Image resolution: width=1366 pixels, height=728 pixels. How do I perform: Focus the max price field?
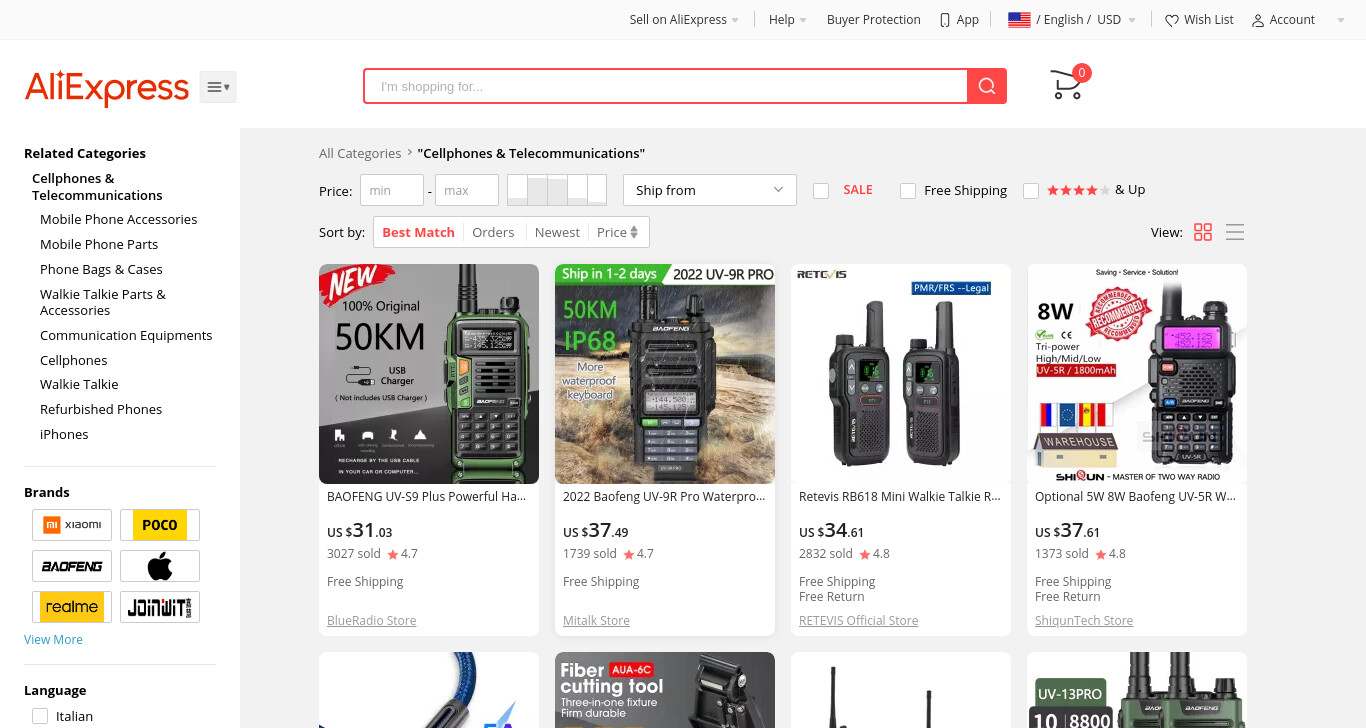(x=467, y=190)
